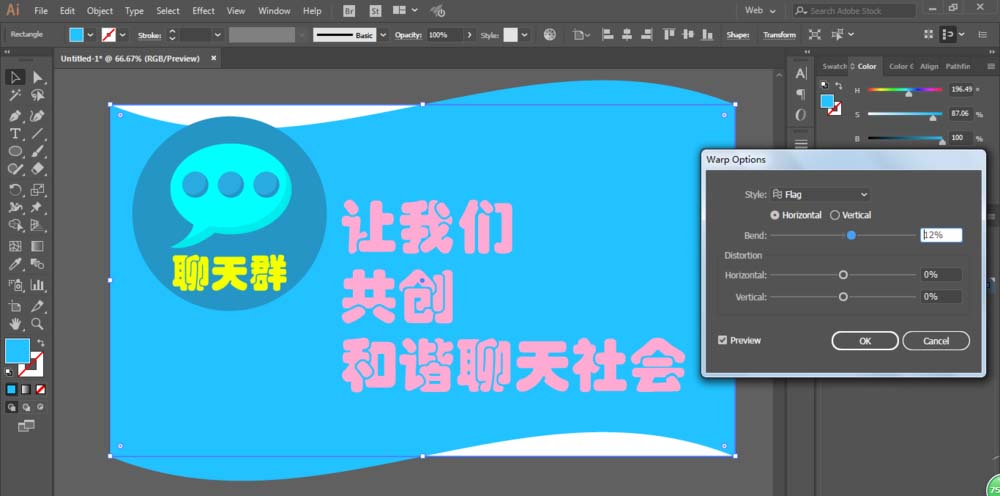Image resolution: width=1000 pixels, height=496 pixels.
Task: Switch to Swatches panel tab
Action: pyautogui.click(x=834, y=66)
